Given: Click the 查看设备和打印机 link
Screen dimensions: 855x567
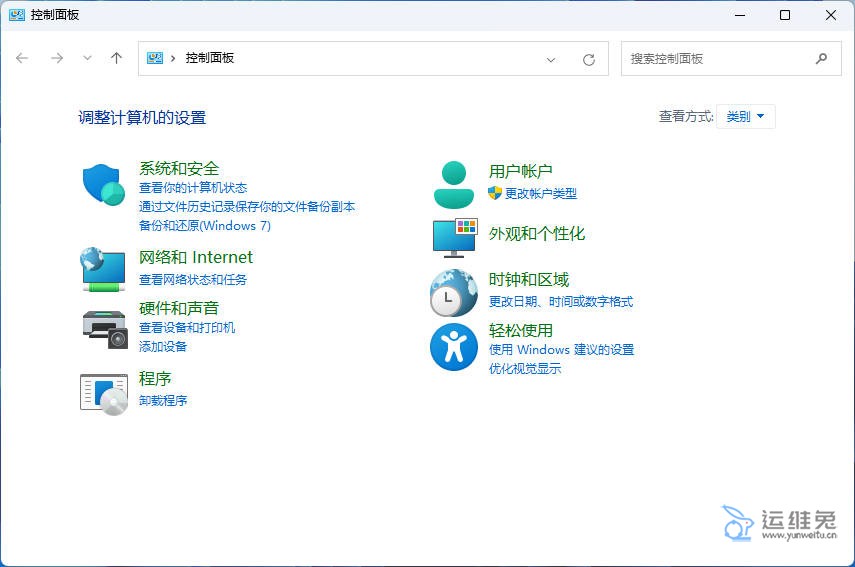Looking at the screenshot, I should (187, 328).
